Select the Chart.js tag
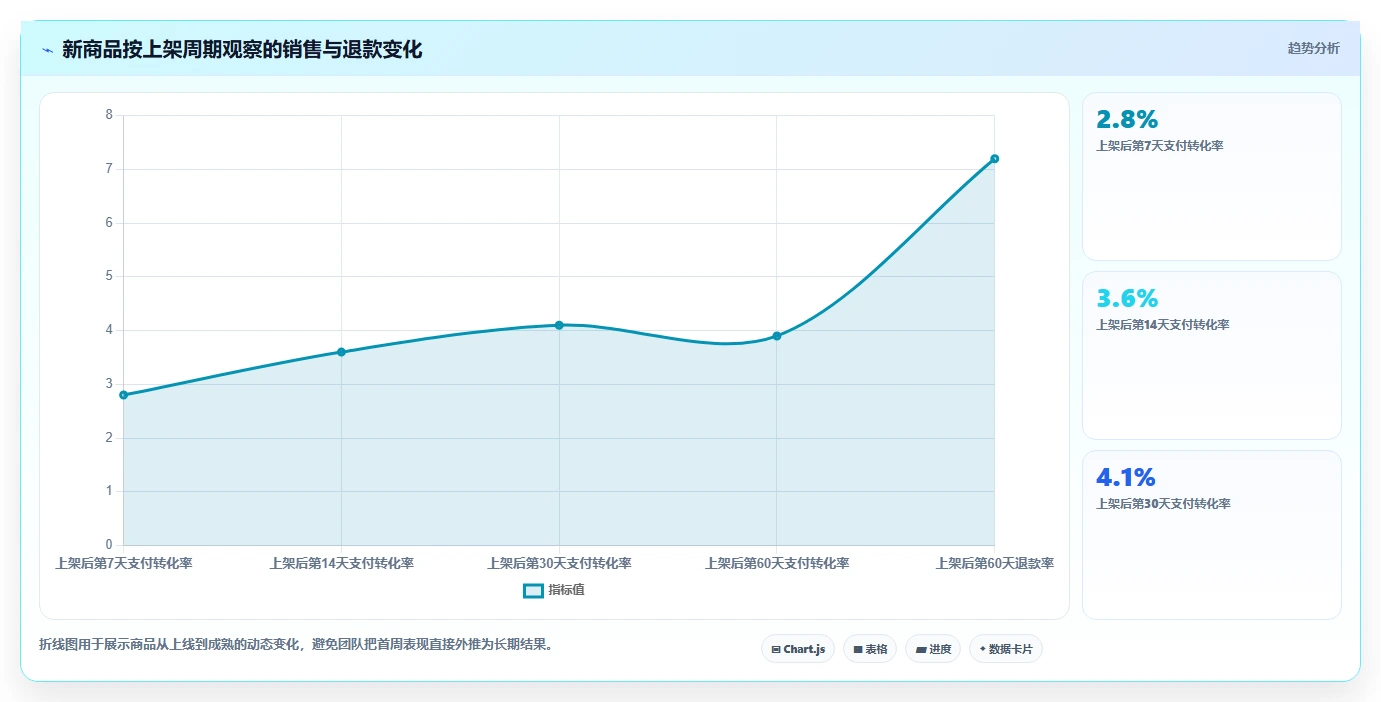Image resolution: width=1381 pixels, height=702 pixels. (798, 649)
